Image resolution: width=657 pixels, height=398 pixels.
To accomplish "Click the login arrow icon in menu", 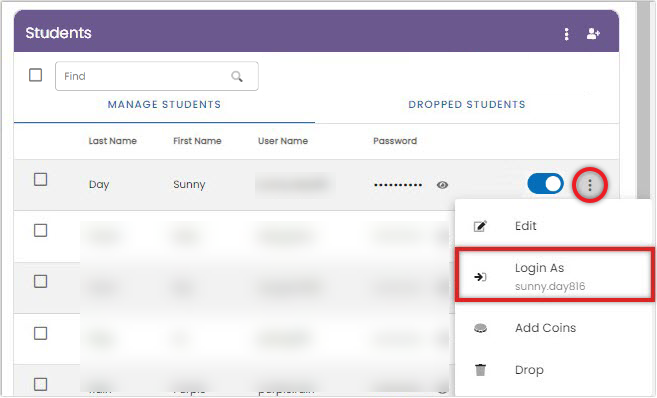I will 480,277.
